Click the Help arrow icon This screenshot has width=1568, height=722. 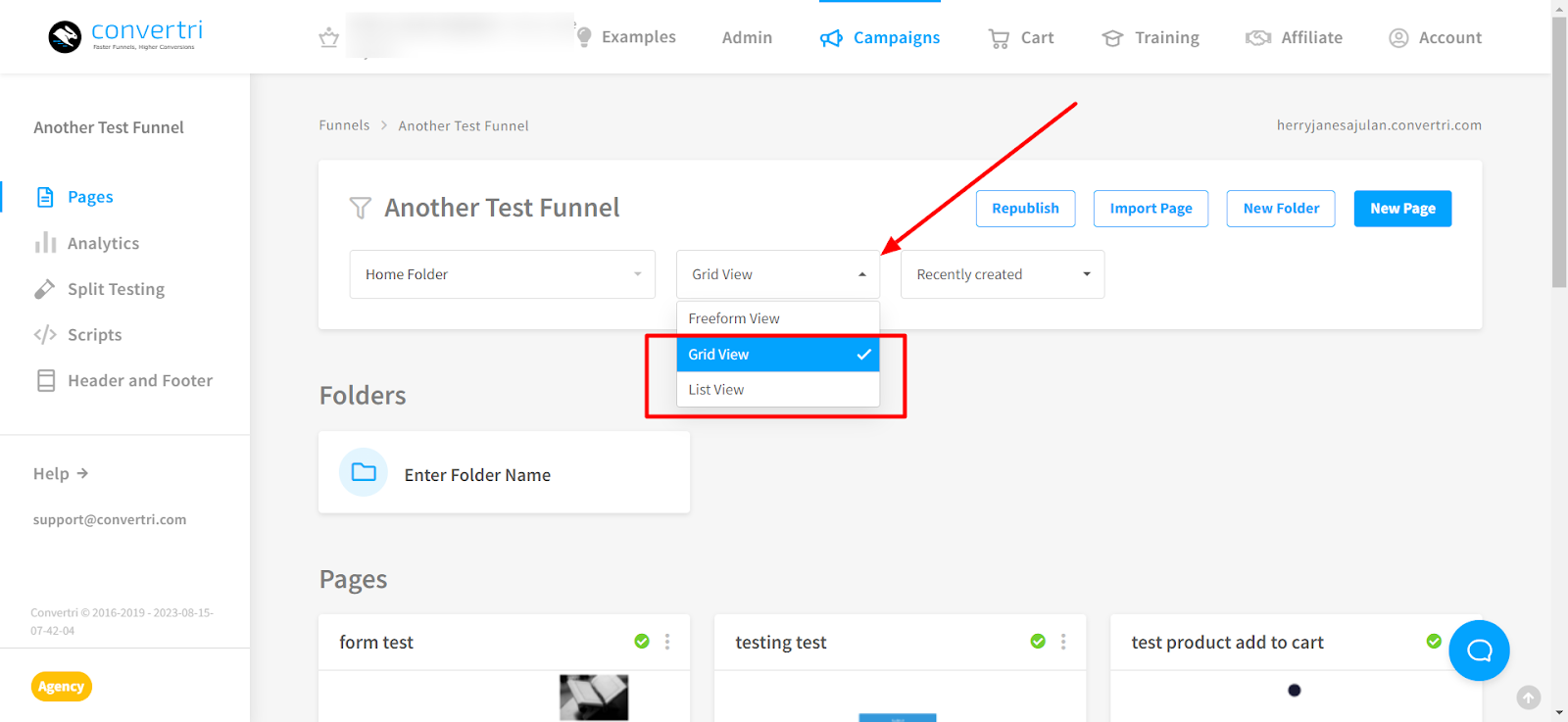click(83, 473)
